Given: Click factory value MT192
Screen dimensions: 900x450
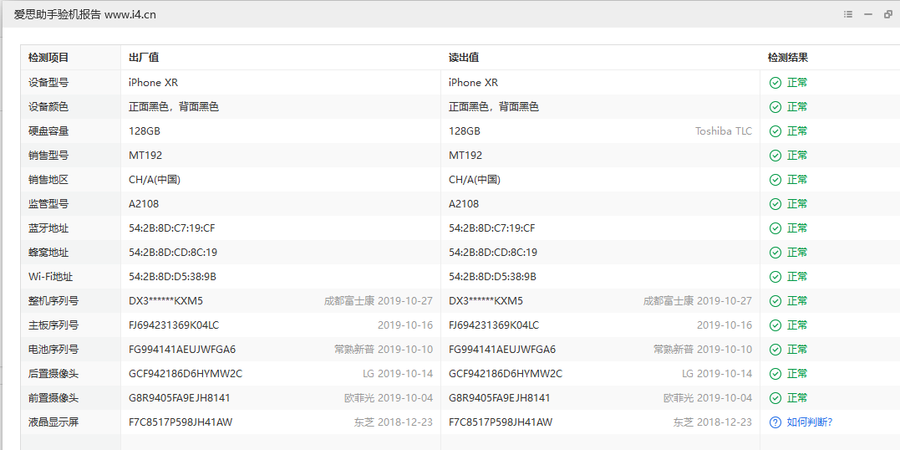Looking at the screenshot, I should click(145, 156).
